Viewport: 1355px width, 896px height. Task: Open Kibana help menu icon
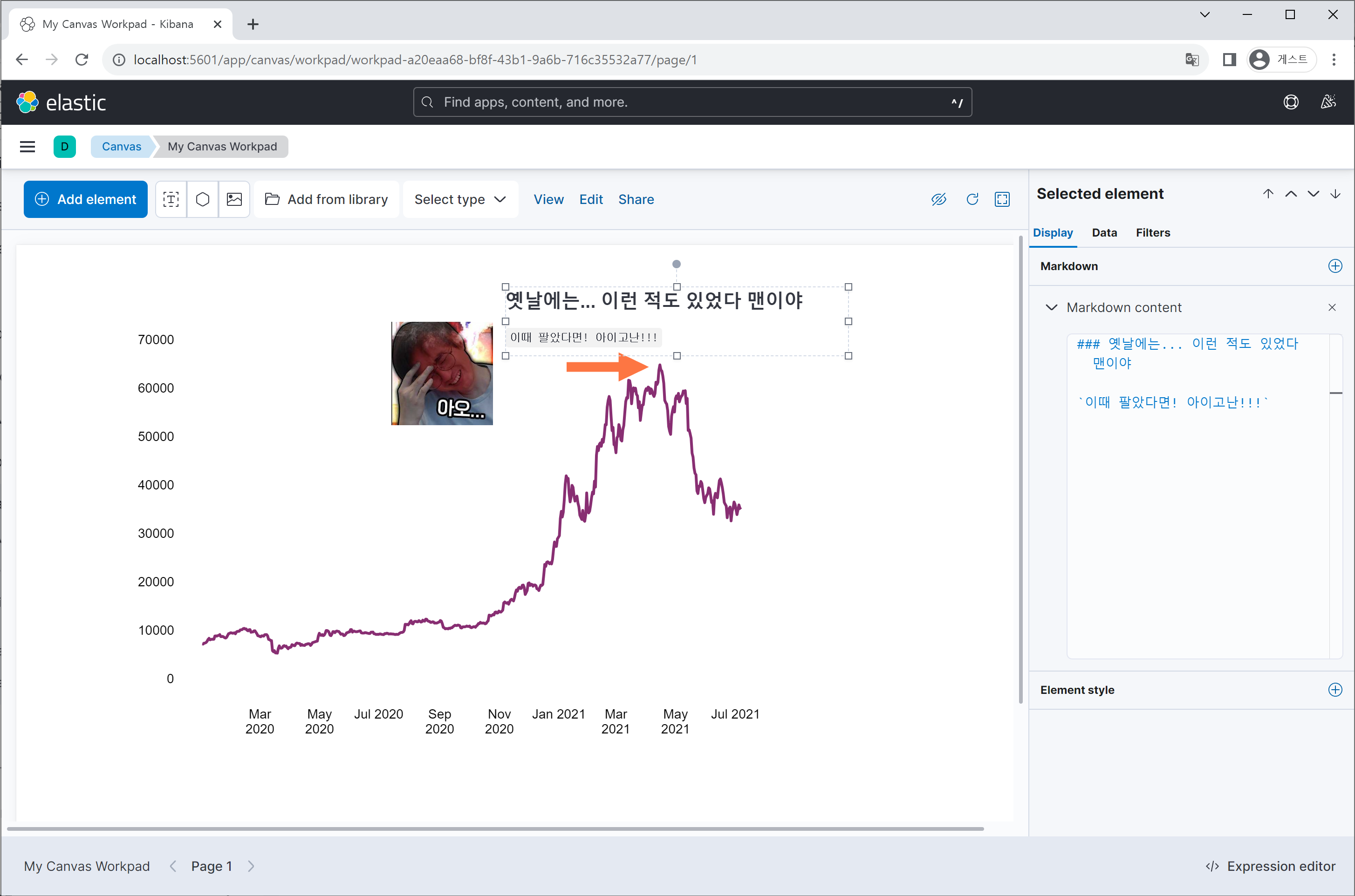1291,102
